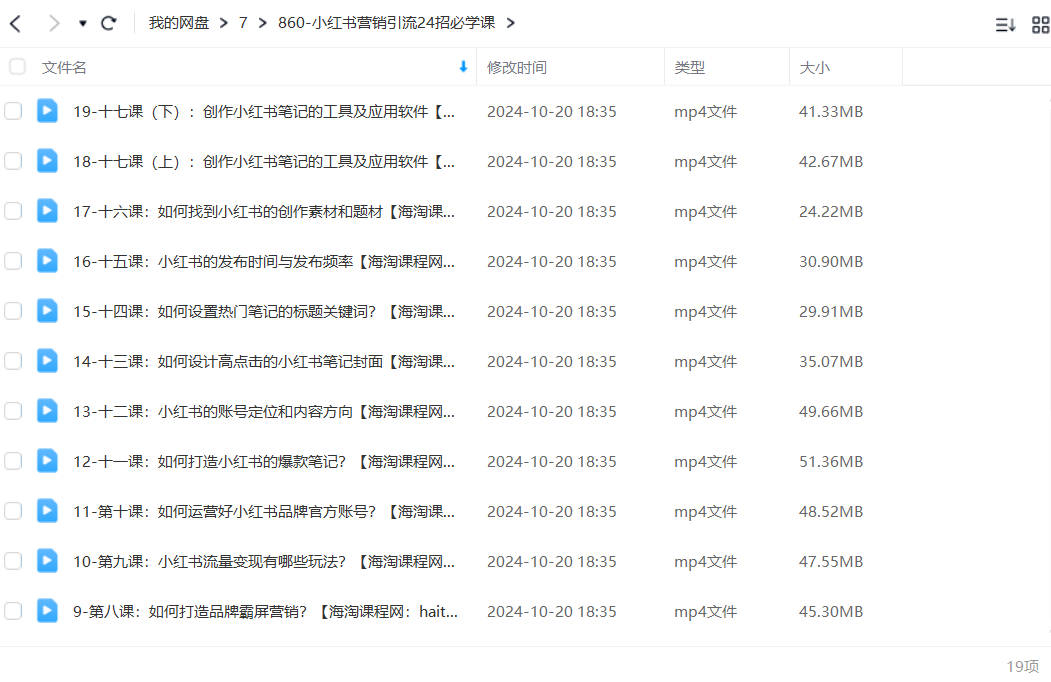Click video icon of 19-十七课(下)
The image size is (1051, 682).
(47, 111)
